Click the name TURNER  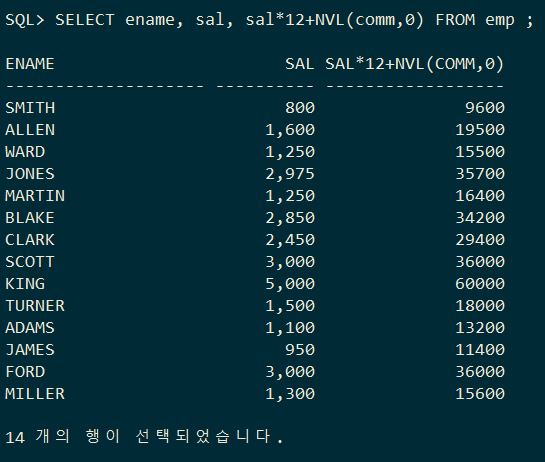(x=35, y=306)
